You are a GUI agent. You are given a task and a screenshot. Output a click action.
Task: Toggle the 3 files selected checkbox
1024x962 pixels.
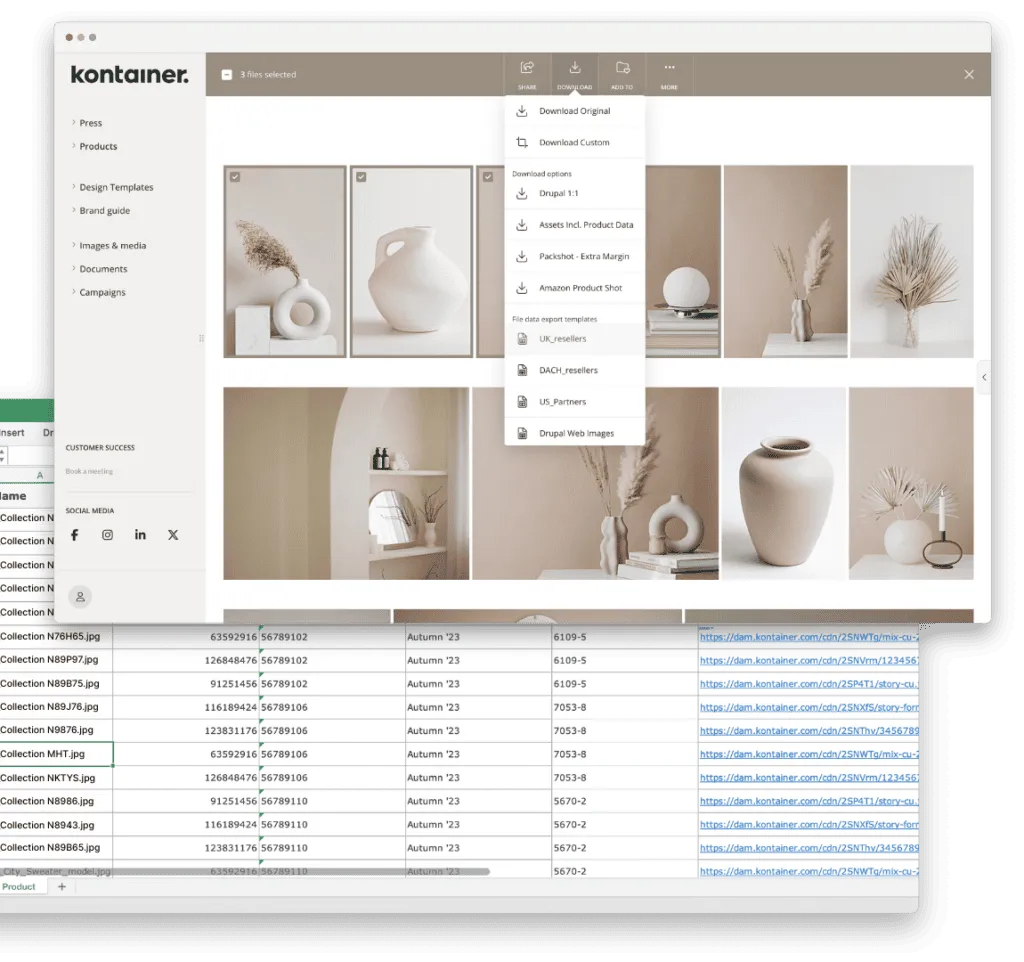tap(227, 74)
